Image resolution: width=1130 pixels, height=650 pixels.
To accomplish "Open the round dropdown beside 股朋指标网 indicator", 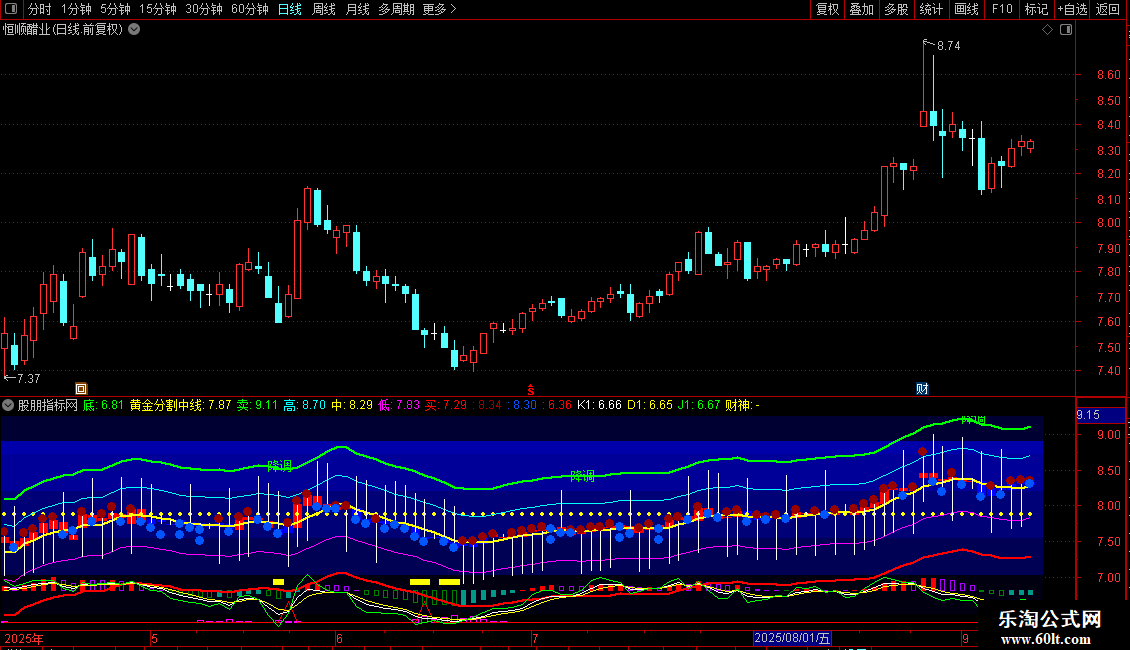I will pyautogui.click(x=8, y=405).
